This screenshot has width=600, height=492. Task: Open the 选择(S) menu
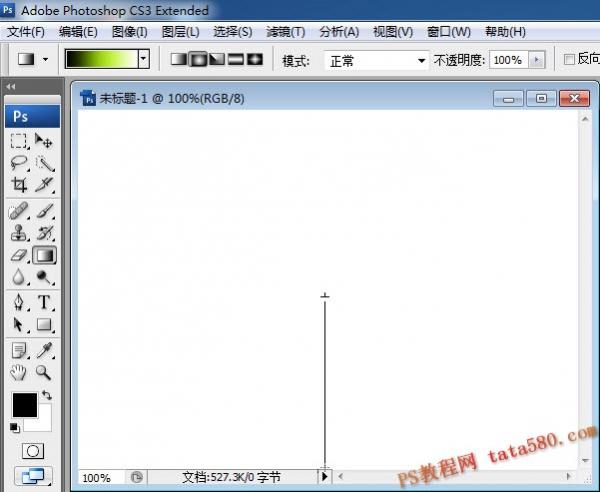233,32
